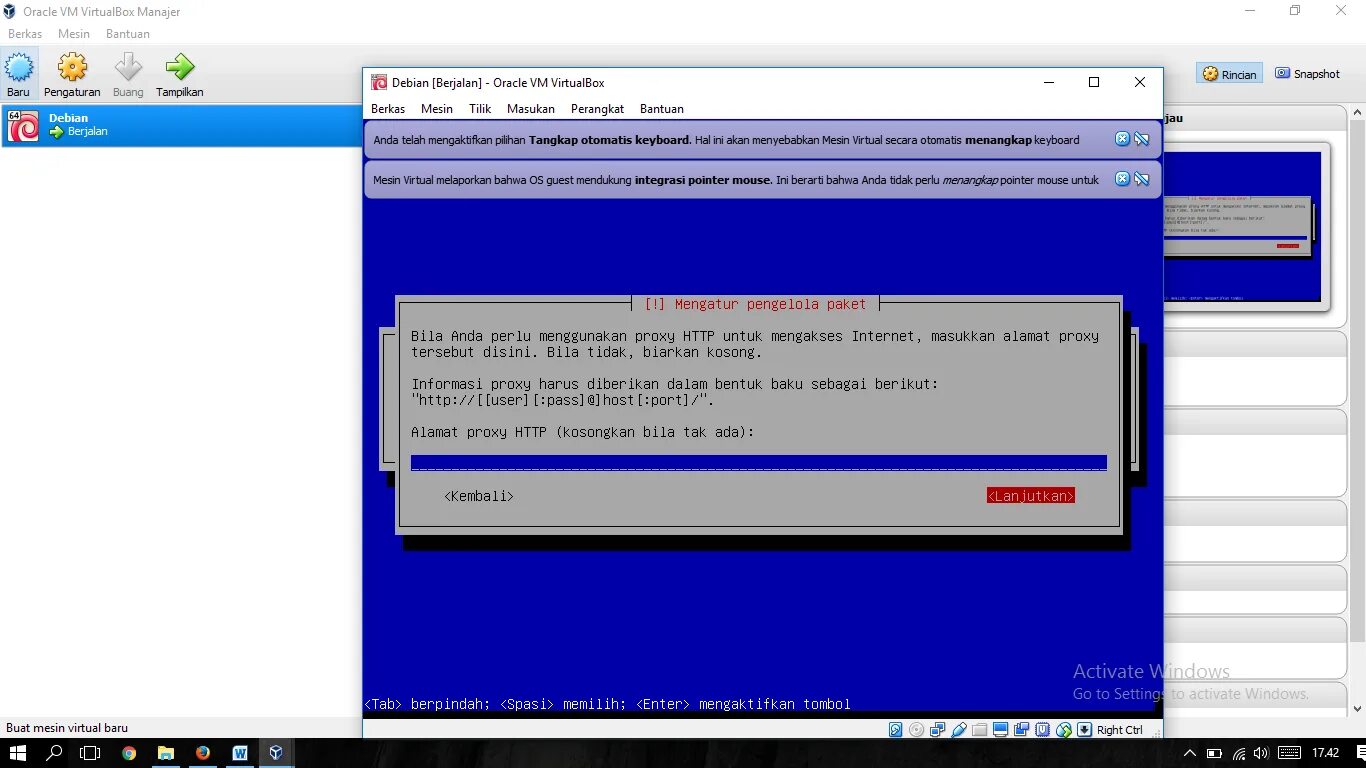Open Bantuan menu in Debian VM window

(x=662, y=109)
